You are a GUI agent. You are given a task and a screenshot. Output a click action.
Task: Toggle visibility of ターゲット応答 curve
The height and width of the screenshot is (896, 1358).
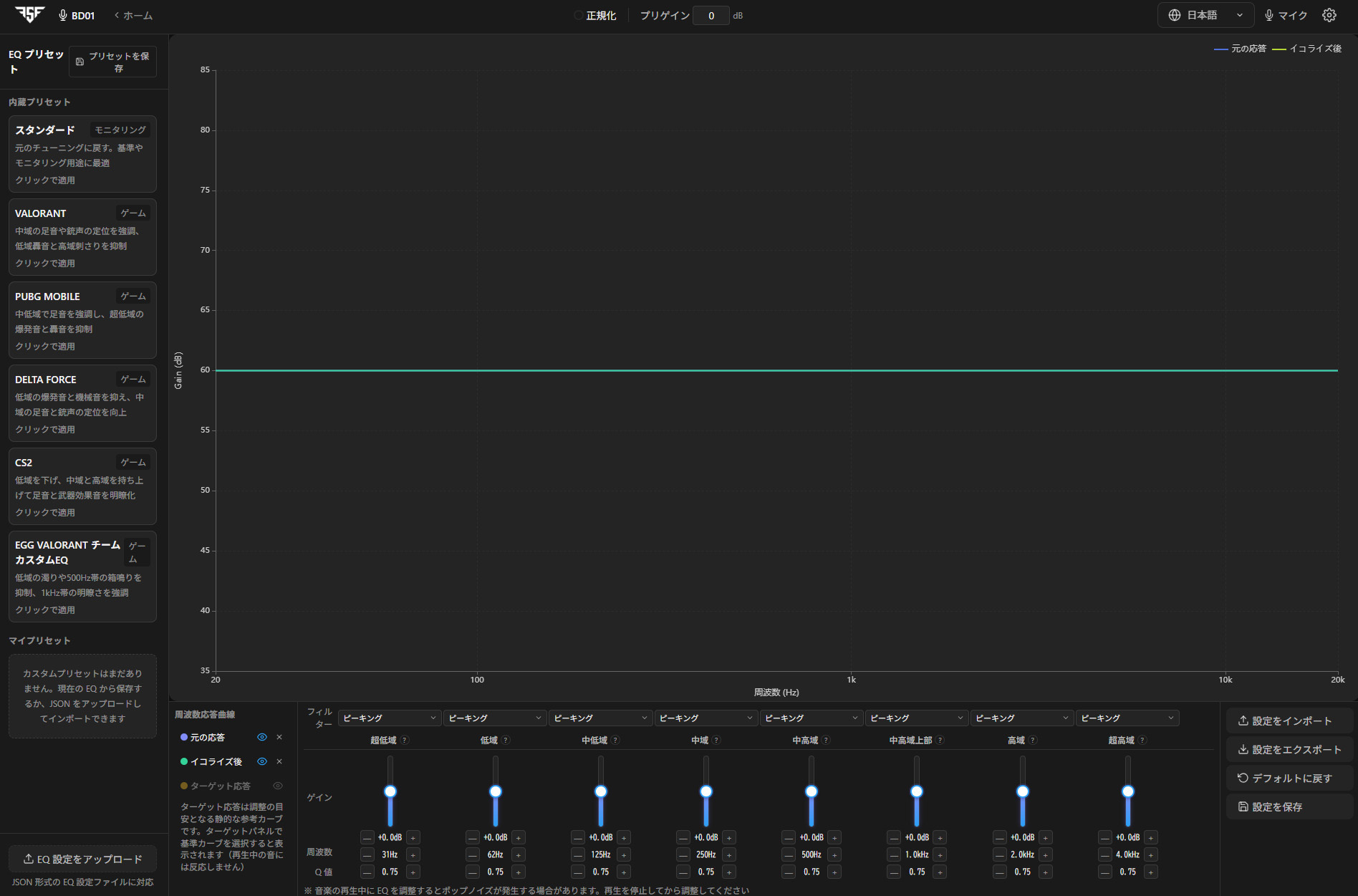point(278,786)
